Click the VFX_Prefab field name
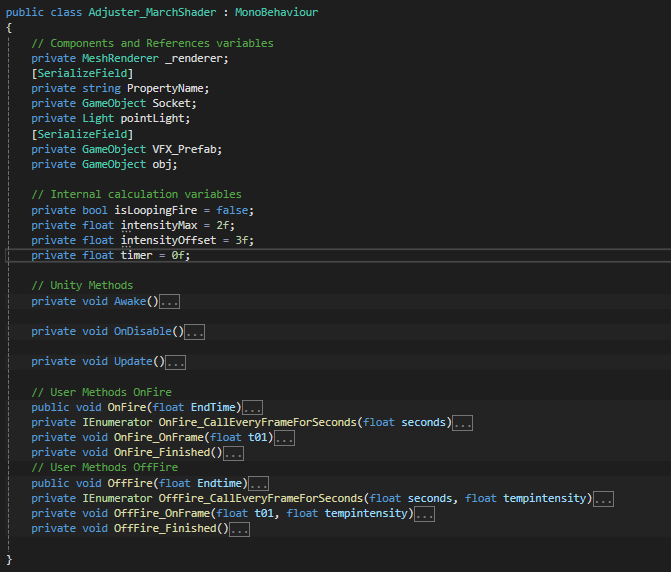Image resolution: width=671 pixels, height=572 pixels. [x=185, y=149]
